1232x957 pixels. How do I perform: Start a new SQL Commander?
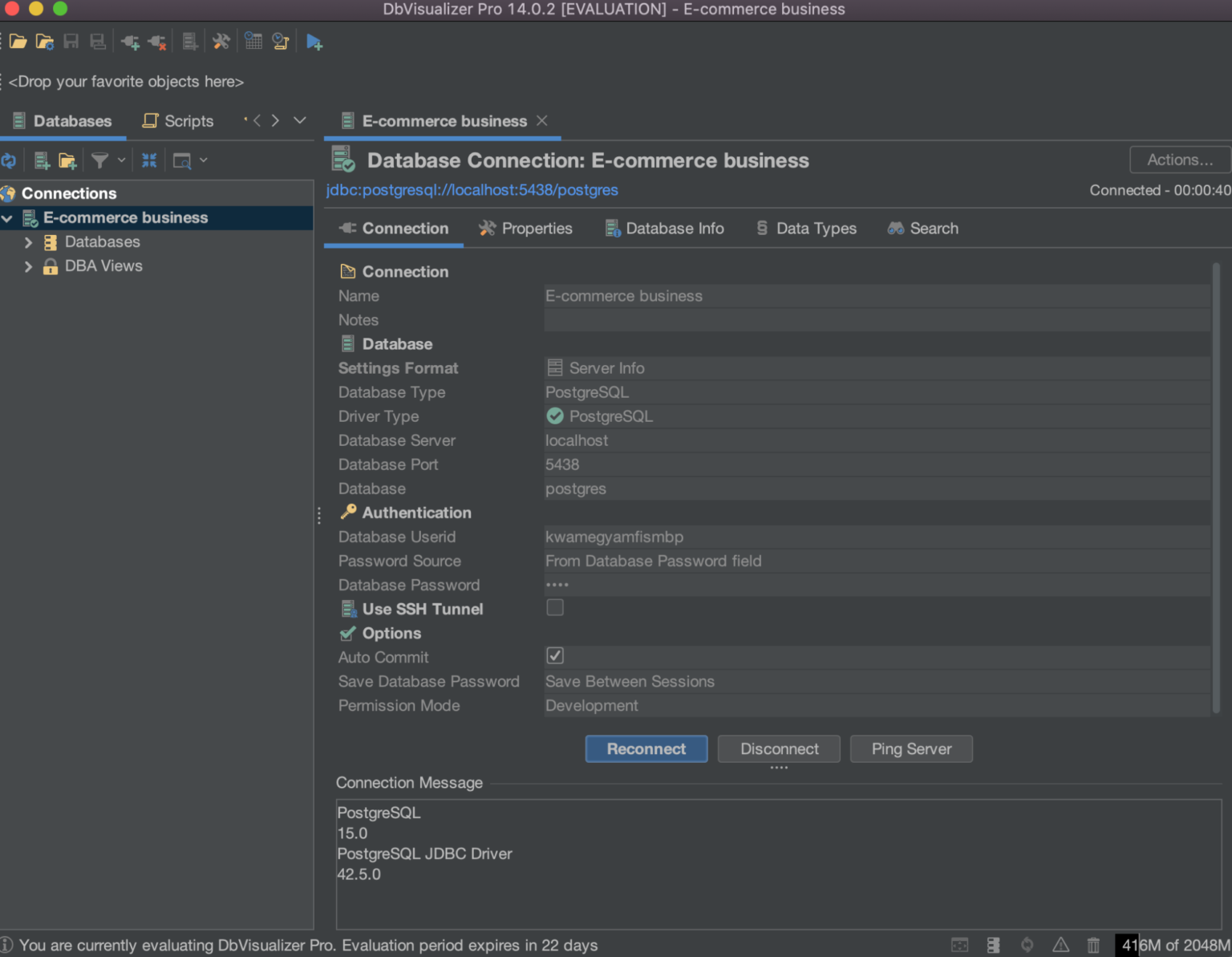point(314,41)
